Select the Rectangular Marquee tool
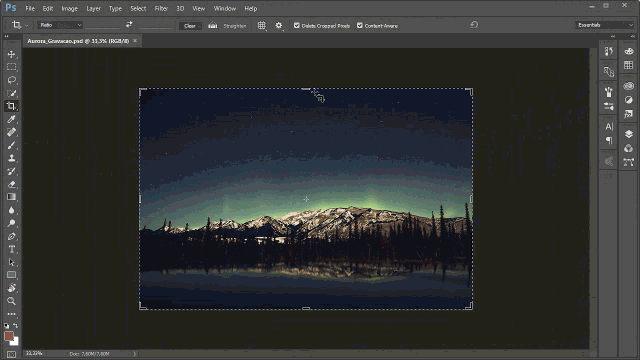 (x=11, y=67)
